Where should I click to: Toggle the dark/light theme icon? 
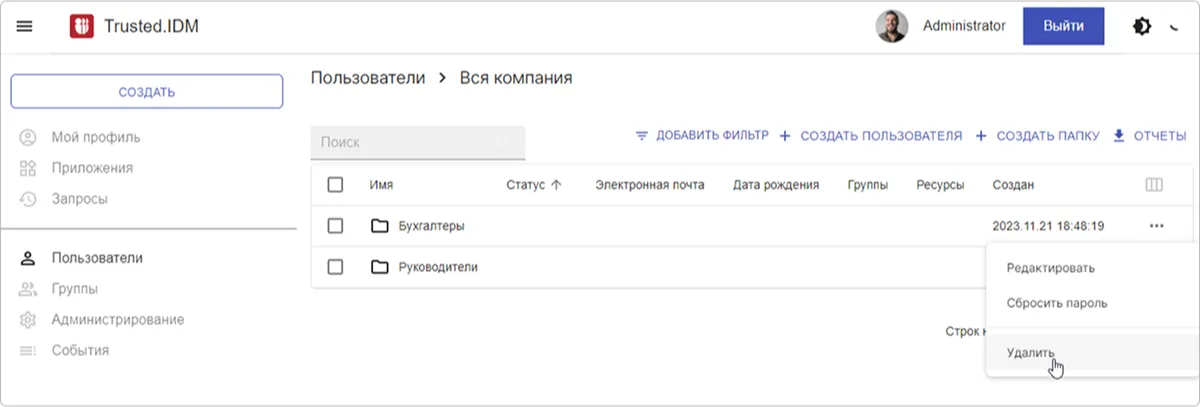click(x=1141, y=27)
